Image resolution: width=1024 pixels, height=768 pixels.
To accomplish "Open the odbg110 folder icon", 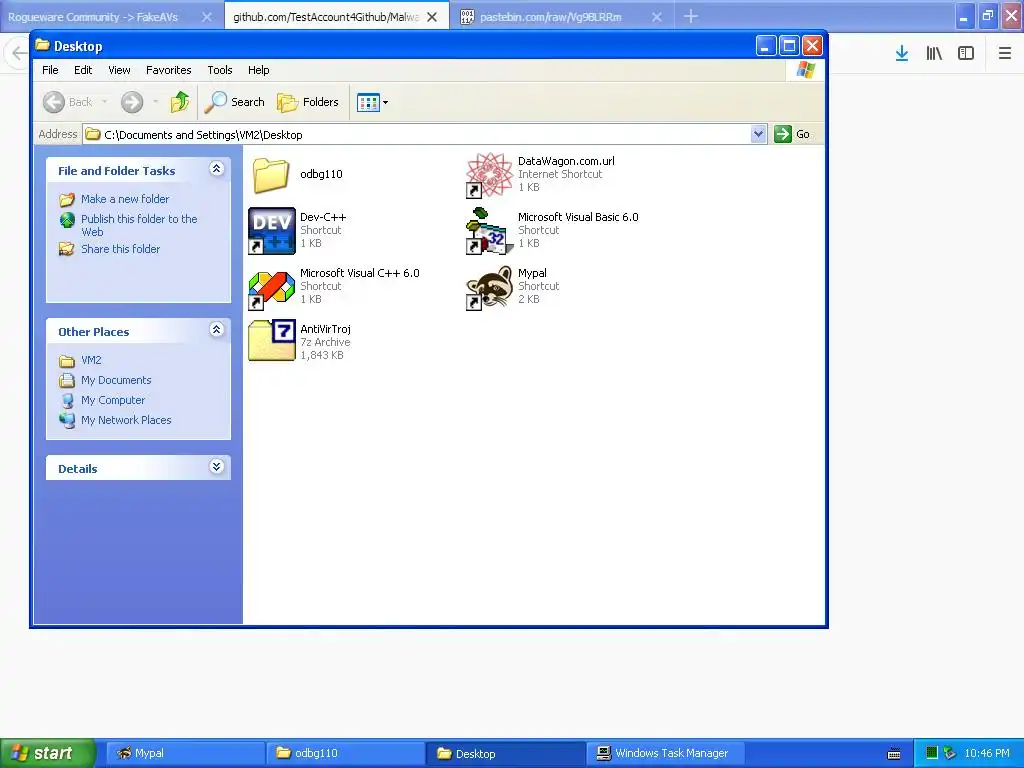I will 270,174.
